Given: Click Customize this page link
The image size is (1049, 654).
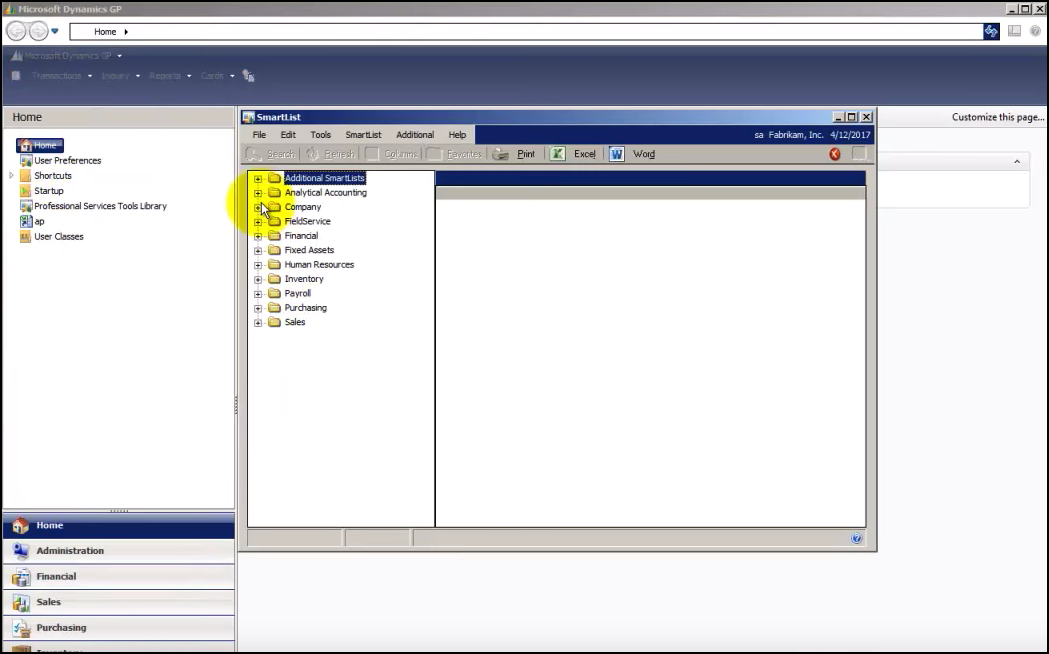Looking at the screenshot, I should [997, 117].
